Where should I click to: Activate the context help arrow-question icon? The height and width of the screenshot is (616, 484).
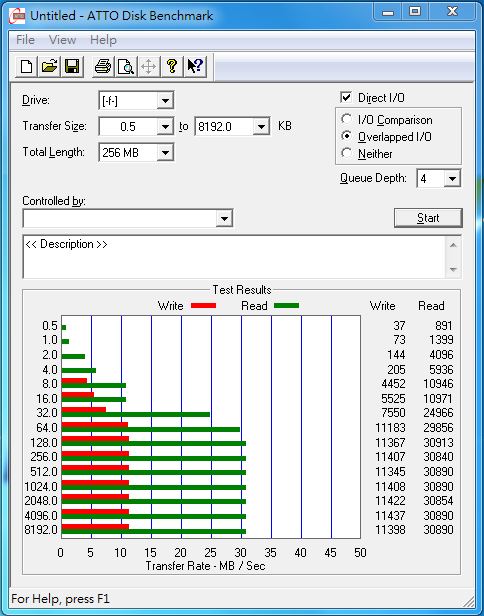[x=195, y=66]
